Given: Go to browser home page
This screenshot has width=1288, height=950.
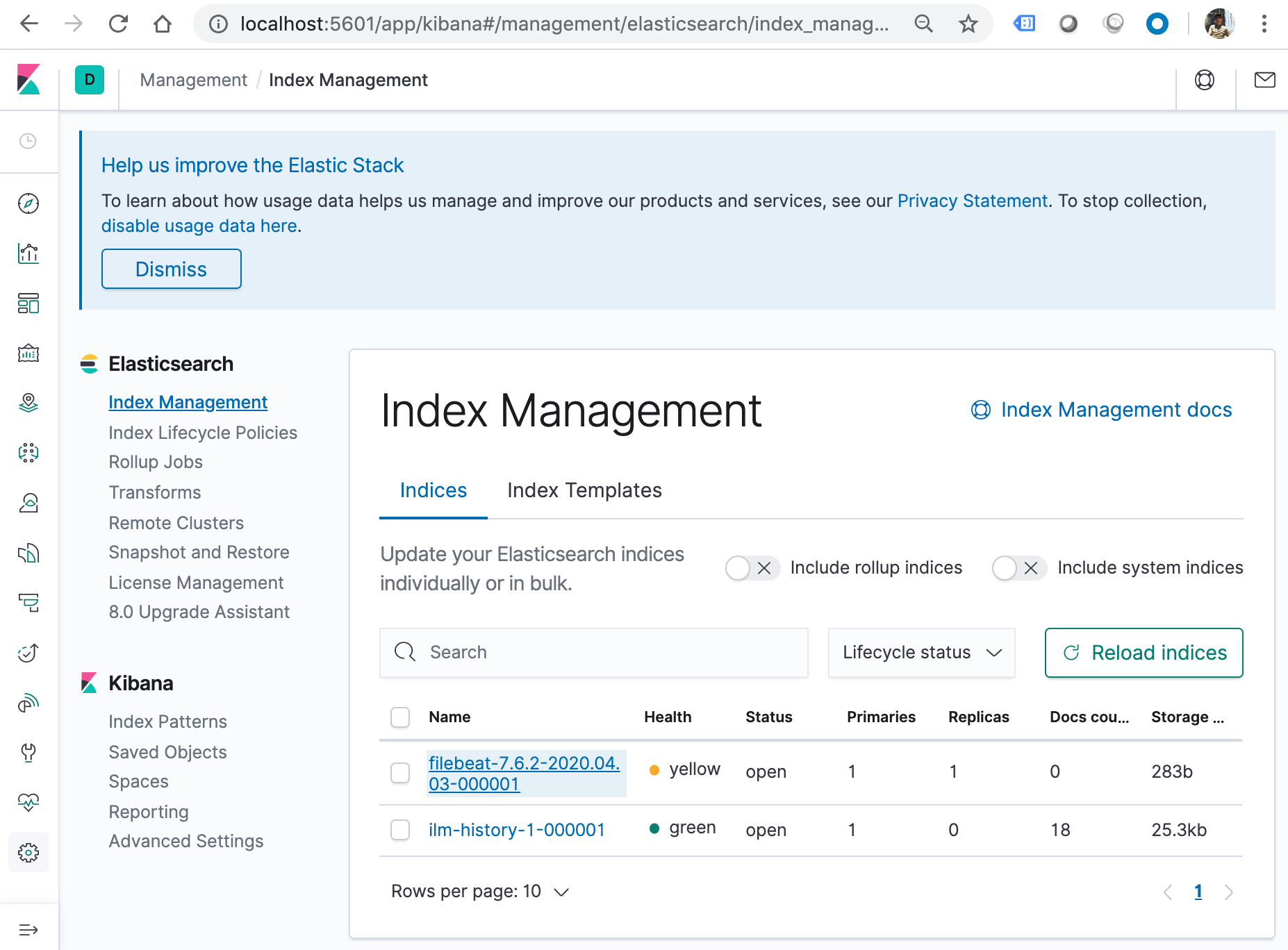Looking at the screenshot, I should [x=163, y=24].
